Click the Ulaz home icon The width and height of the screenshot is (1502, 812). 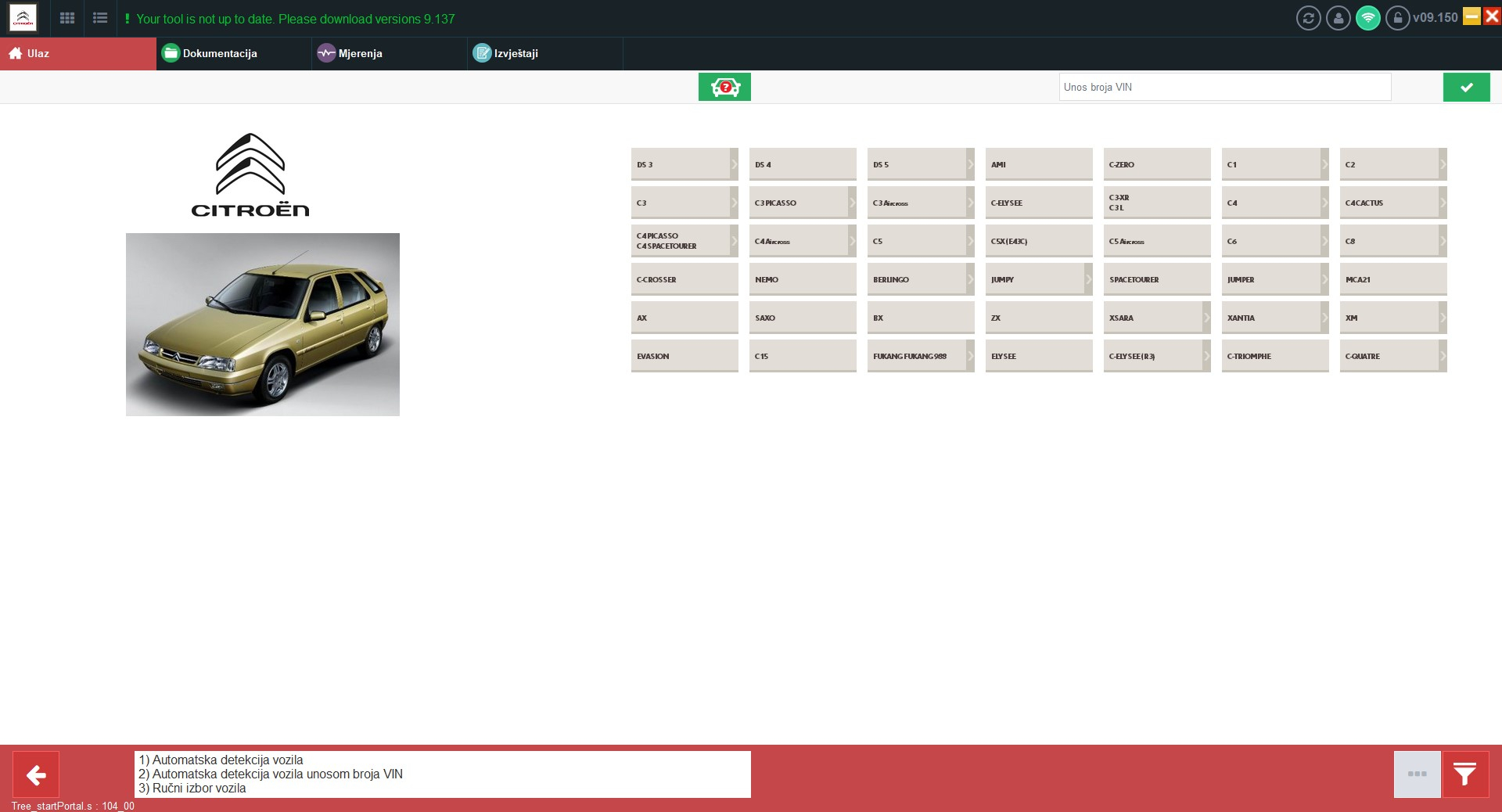coord(15,53)
